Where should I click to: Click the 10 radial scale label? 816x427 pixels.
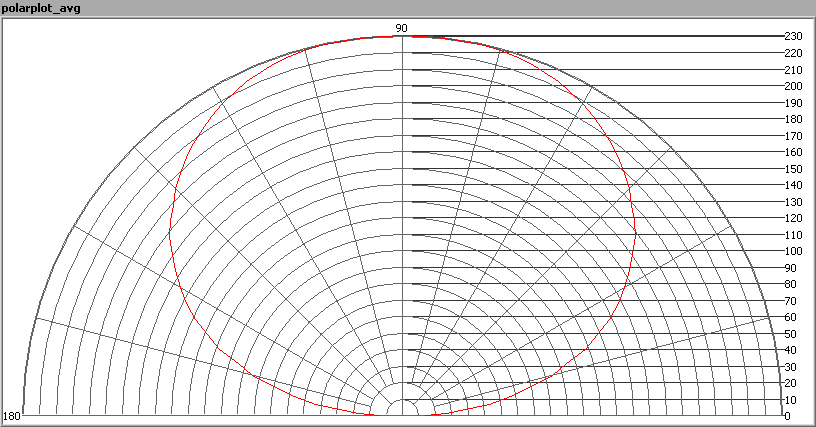click(x=790, y=400)
